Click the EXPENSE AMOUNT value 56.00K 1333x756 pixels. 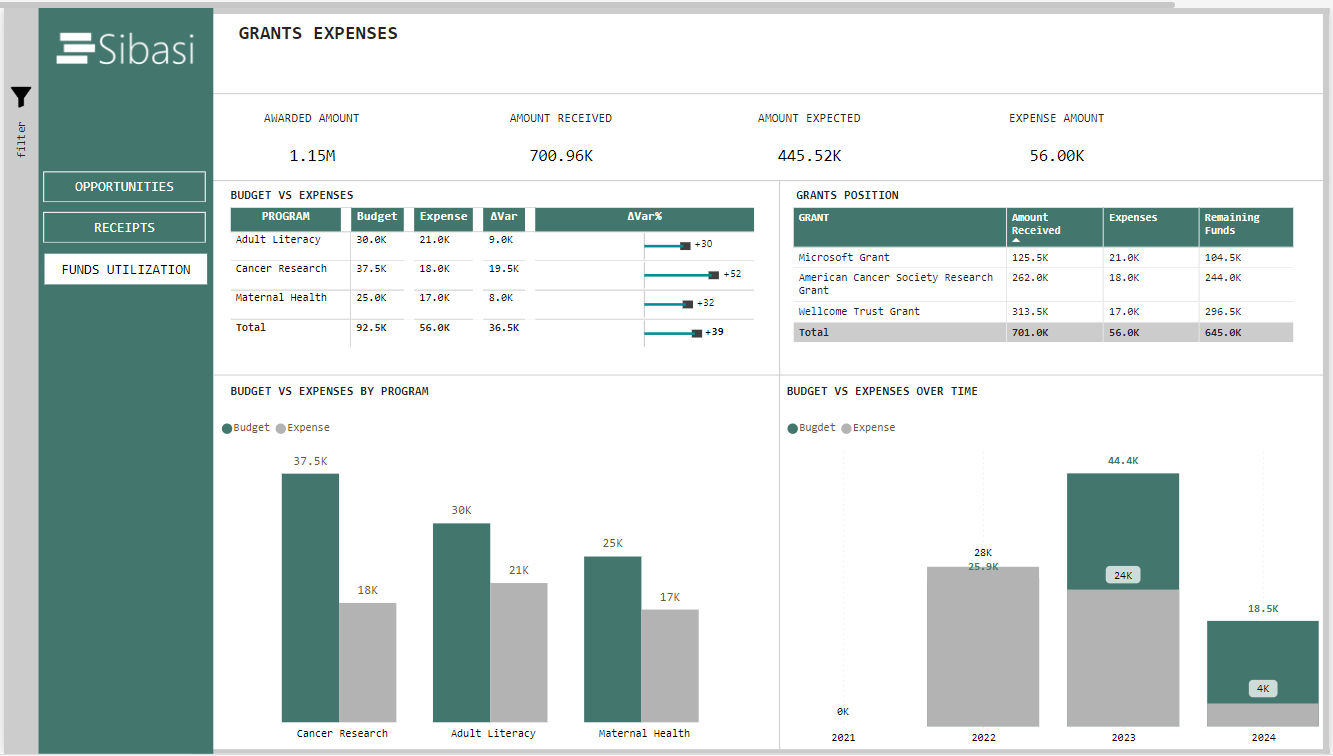[1057, 156]
